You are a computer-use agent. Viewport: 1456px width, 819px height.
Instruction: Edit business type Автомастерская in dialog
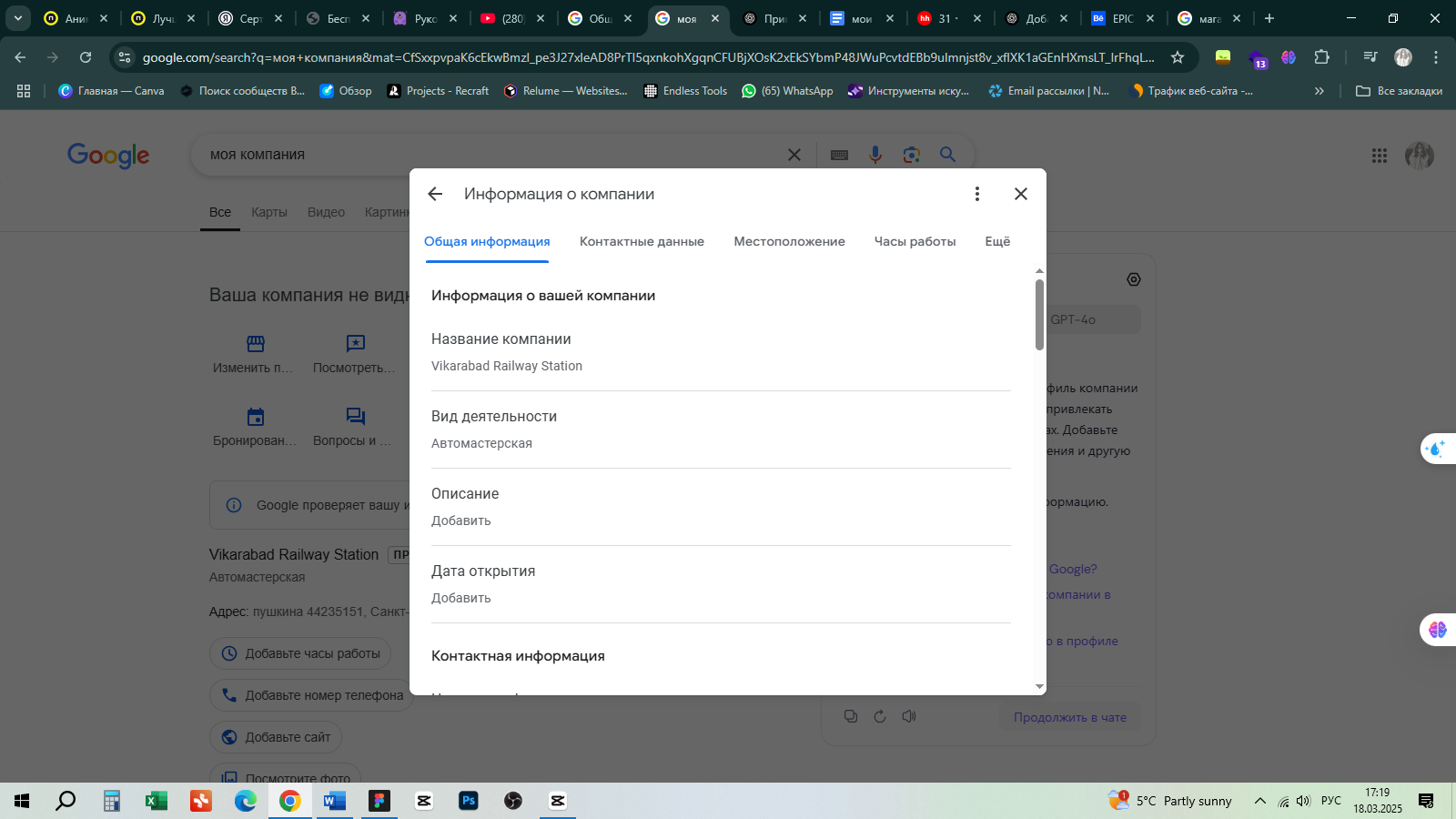[x=721, y=430]
